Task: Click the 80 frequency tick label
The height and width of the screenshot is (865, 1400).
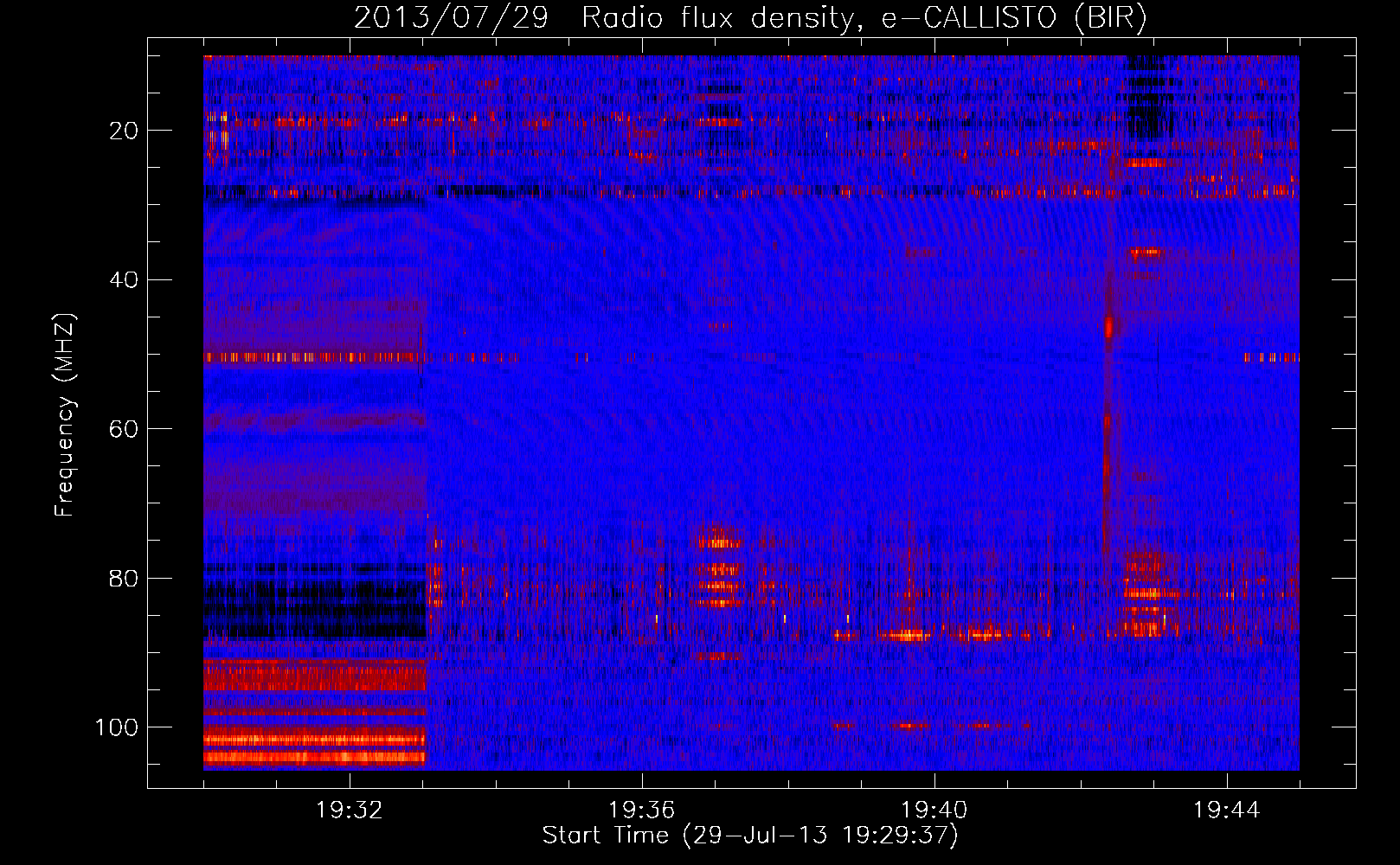Action: [x=125, y=578]
